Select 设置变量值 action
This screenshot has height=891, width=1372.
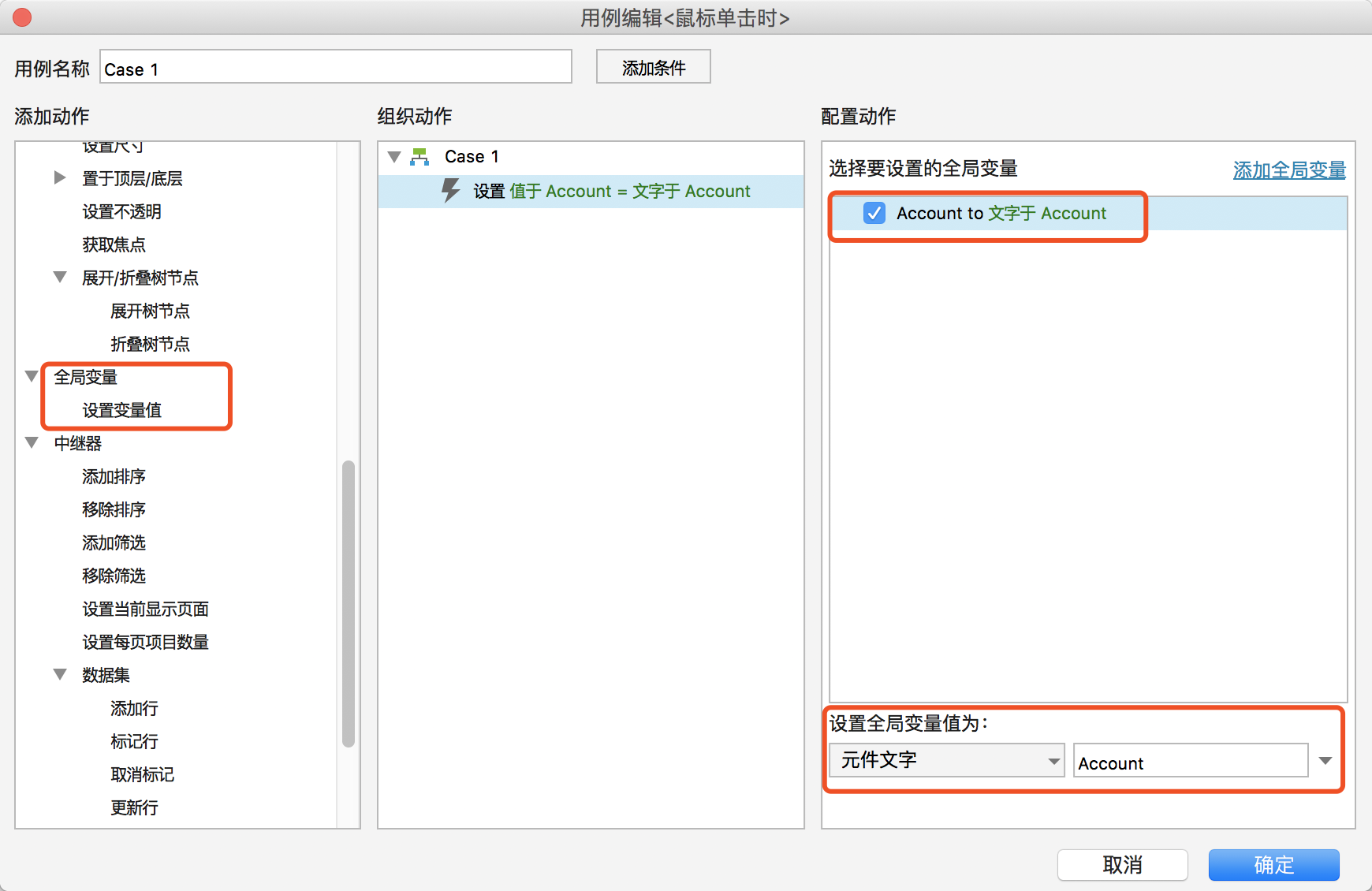tap(121, 410)
